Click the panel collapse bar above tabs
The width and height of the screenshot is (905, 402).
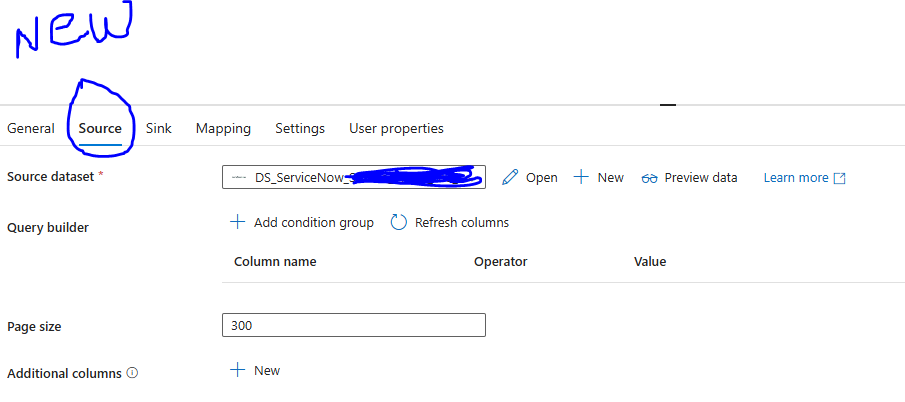[x=668, y=105]
